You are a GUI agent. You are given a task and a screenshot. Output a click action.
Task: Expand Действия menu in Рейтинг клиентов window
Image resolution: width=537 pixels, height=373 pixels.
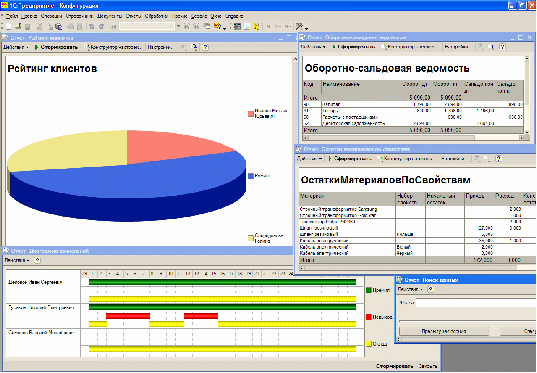[16, 47]
